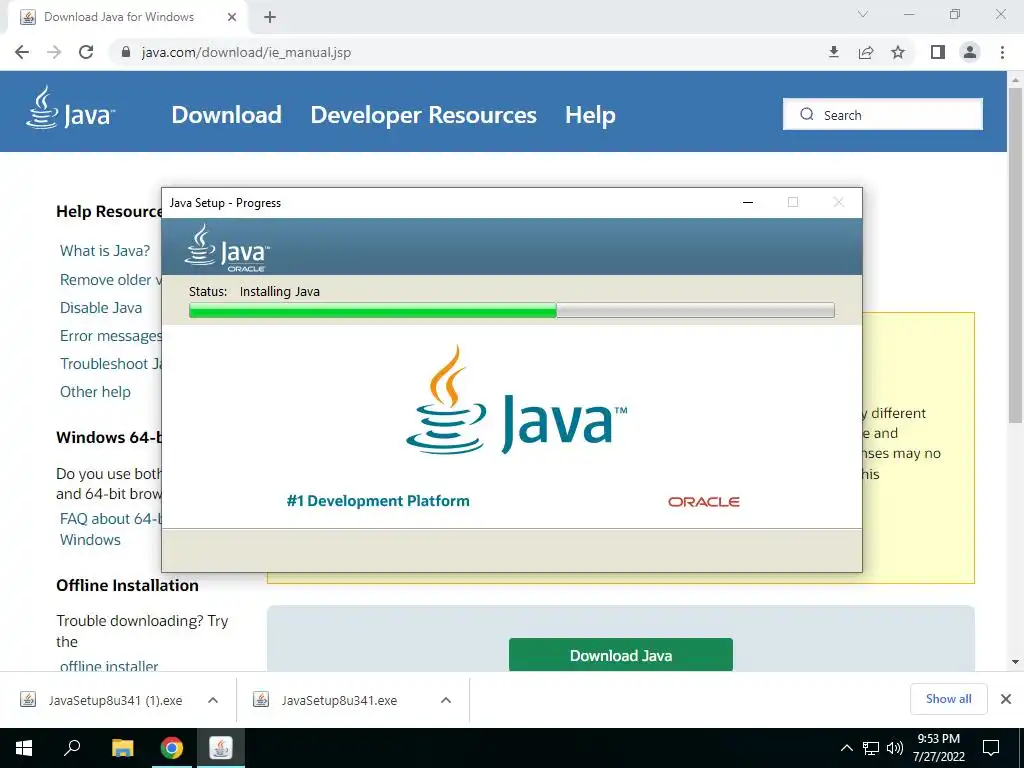Click '#1 Development Platform' text
The image size is (1024, 768).
[x=377, y=501]
